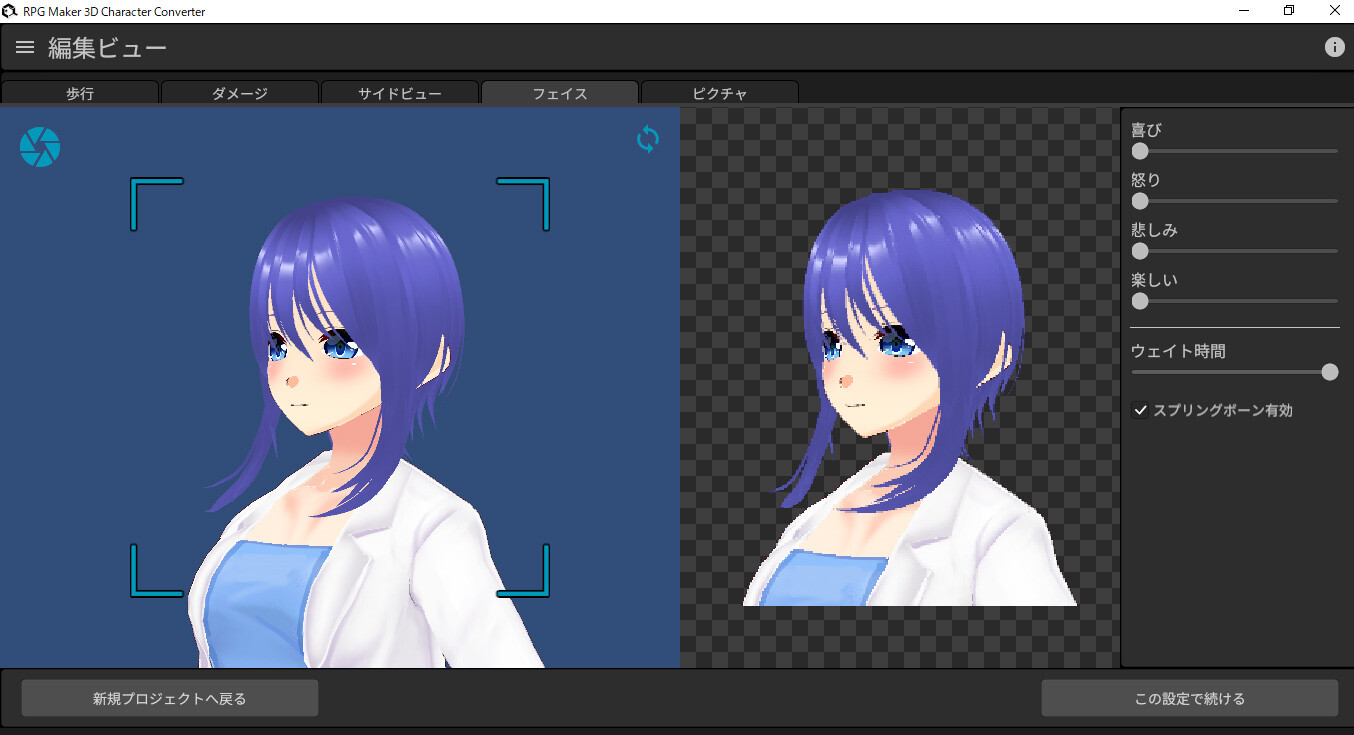
Task: Disable the スプリングボーン有効 checkbox
Action: [1140, 409]
